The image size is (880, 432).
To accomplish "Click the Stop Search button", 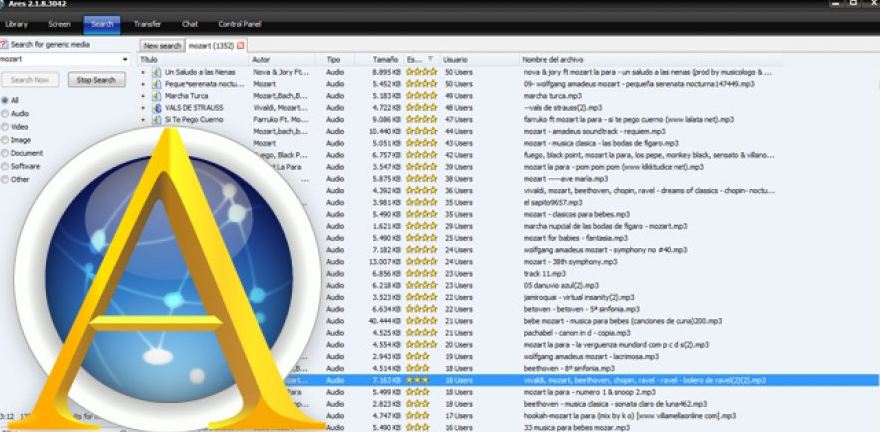I will (x=96, y=80).
